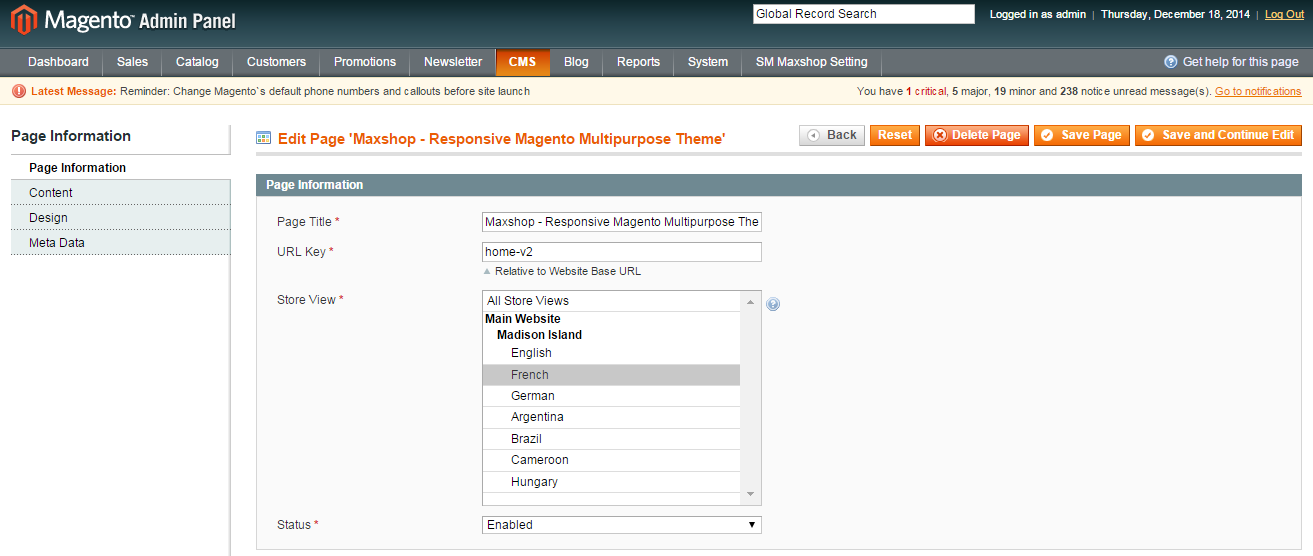The width and height of the screenshot is (1313, 556).
Task: Click the Store View help tooltip icon
Action: pos(773,304)
